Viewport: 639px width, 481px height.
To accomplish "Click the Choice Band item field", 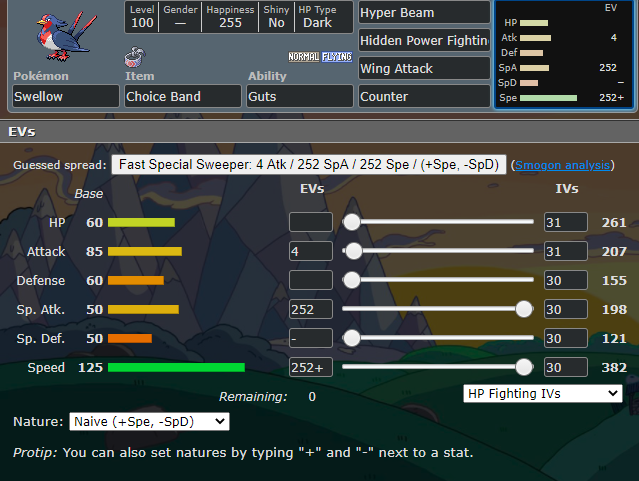I will point(183,96).
